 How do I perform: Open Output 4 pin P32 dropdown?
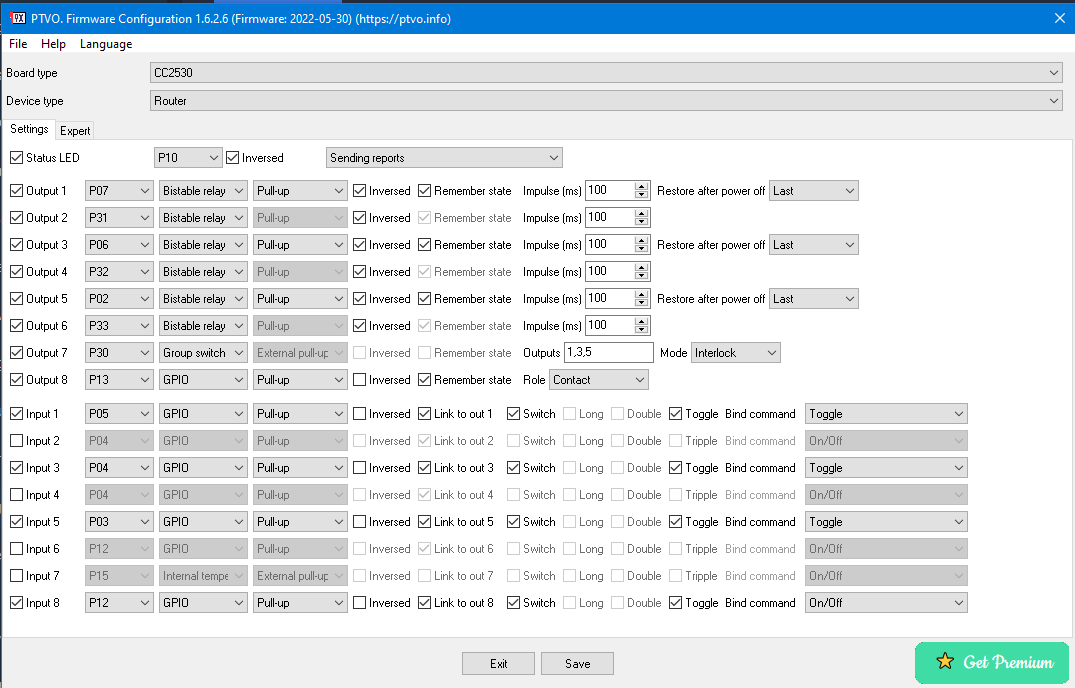(119, 272)
